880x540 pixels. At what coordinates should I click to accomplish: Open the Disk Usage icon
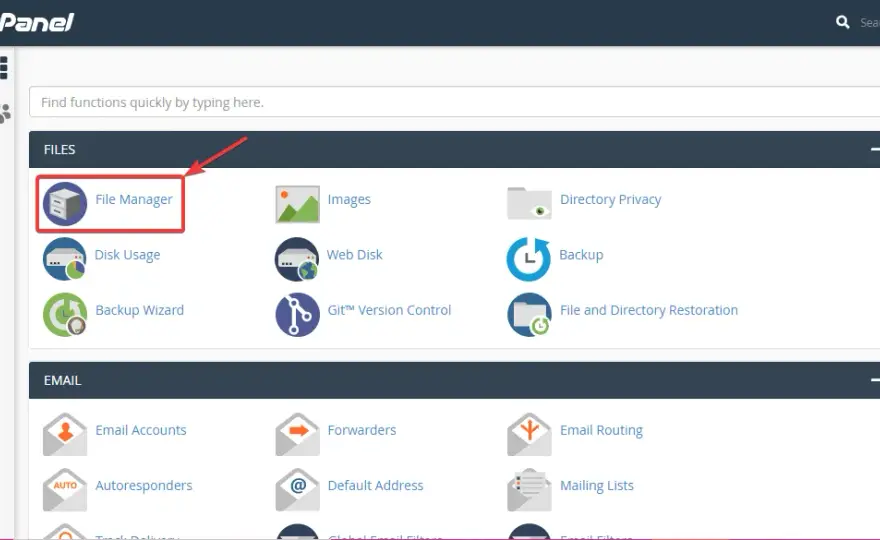click(65, 259)
